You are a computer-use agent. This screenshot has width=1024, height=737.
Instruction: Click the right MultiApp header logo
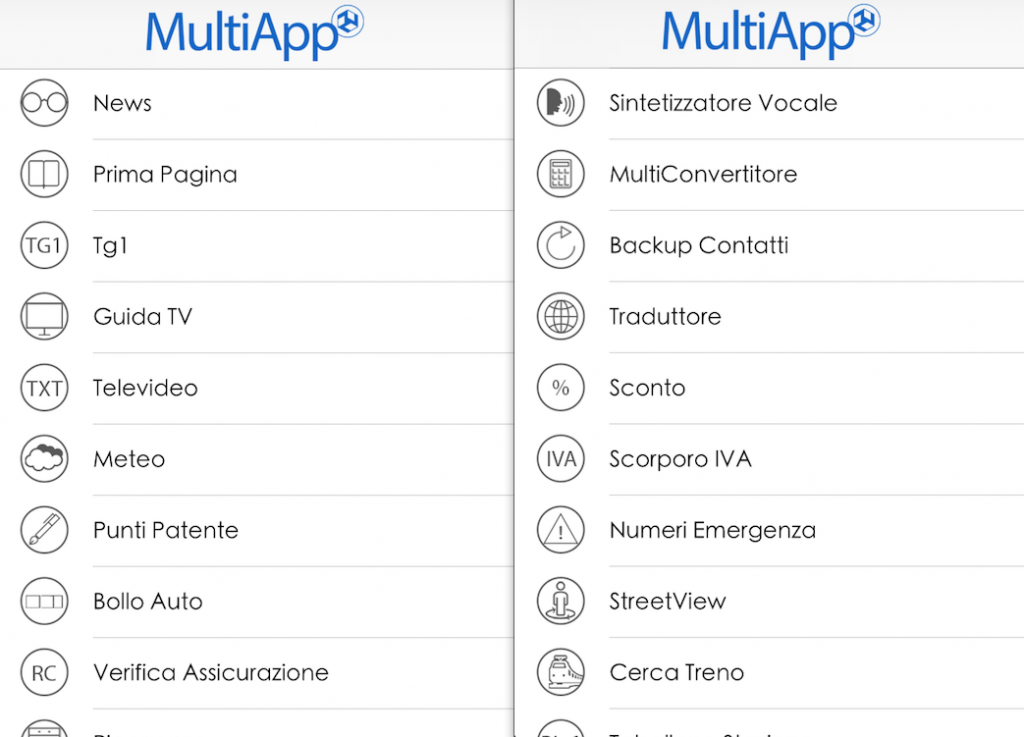click(770, 32)
